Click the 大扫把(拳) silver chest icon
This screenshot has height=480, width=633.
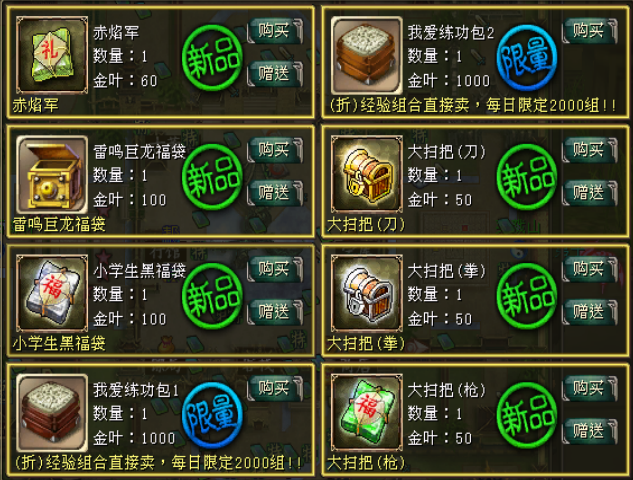(367, 293)
